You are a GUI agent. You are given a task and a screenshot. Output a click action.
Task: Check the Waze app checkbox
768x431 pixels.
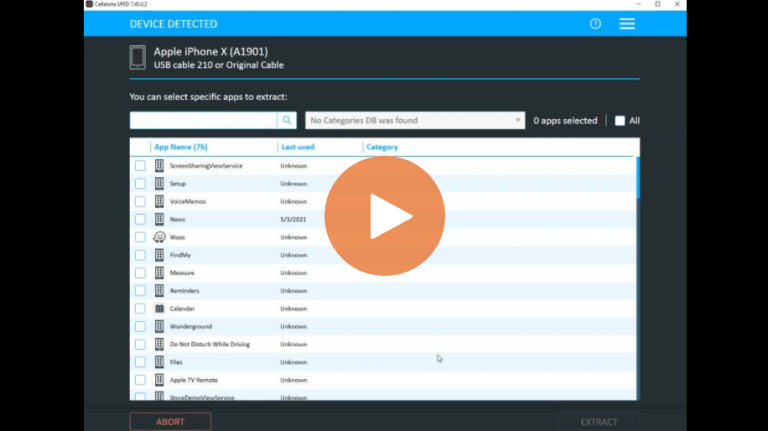(140, 237)
